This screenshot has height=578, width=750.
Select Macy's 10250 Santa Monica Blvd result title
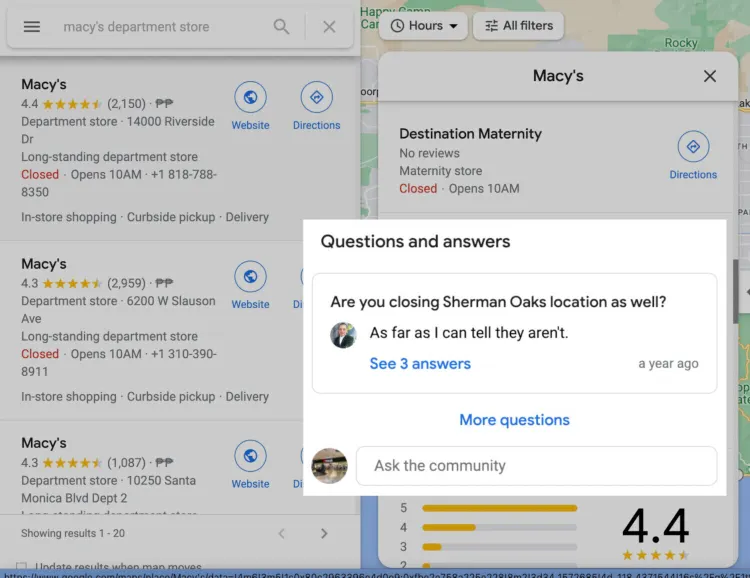click(44, 443)
